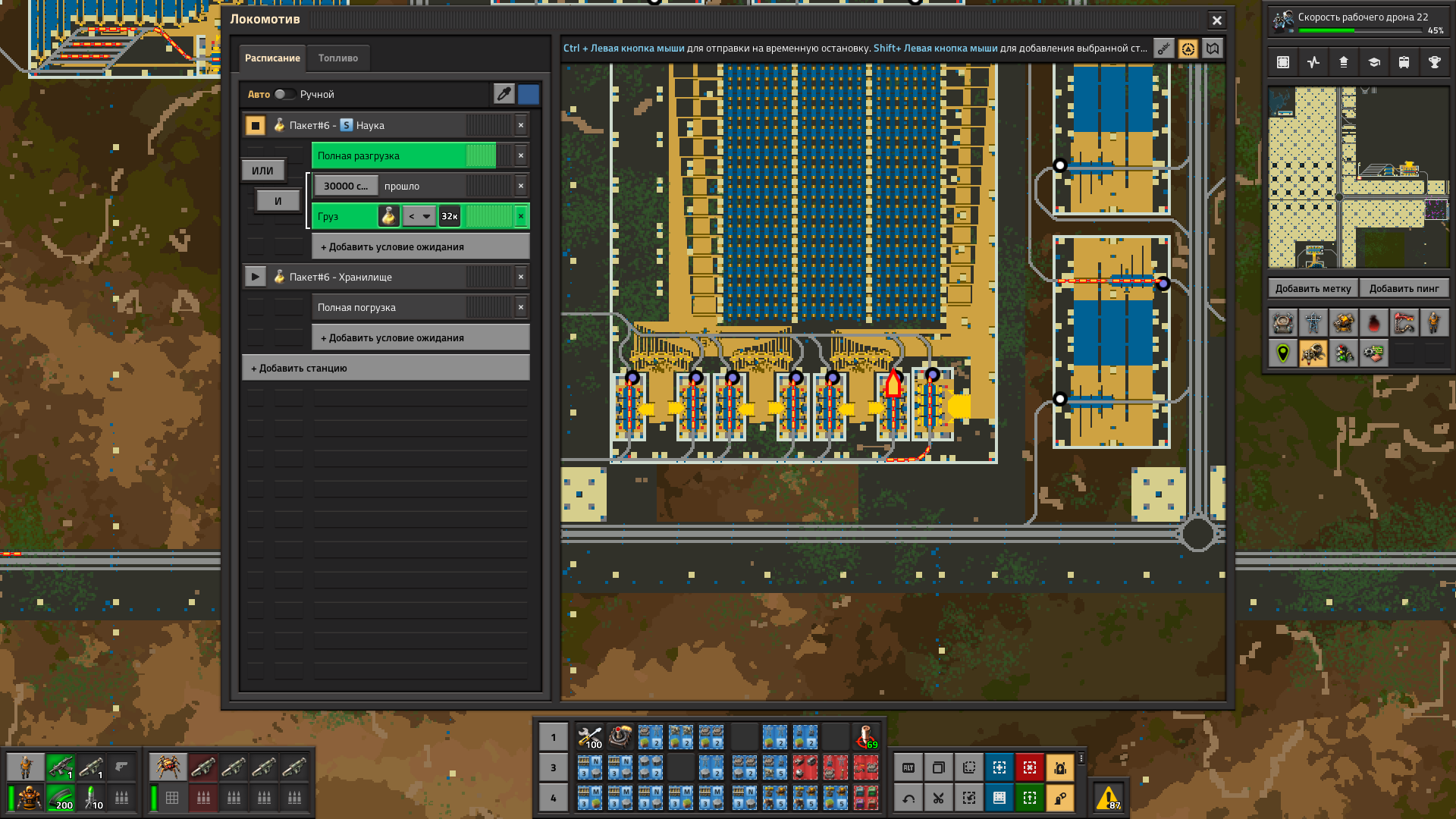Click the minimap thumbnail
The height and width of the screenshot is (819, 1456).
(1358, 177)
